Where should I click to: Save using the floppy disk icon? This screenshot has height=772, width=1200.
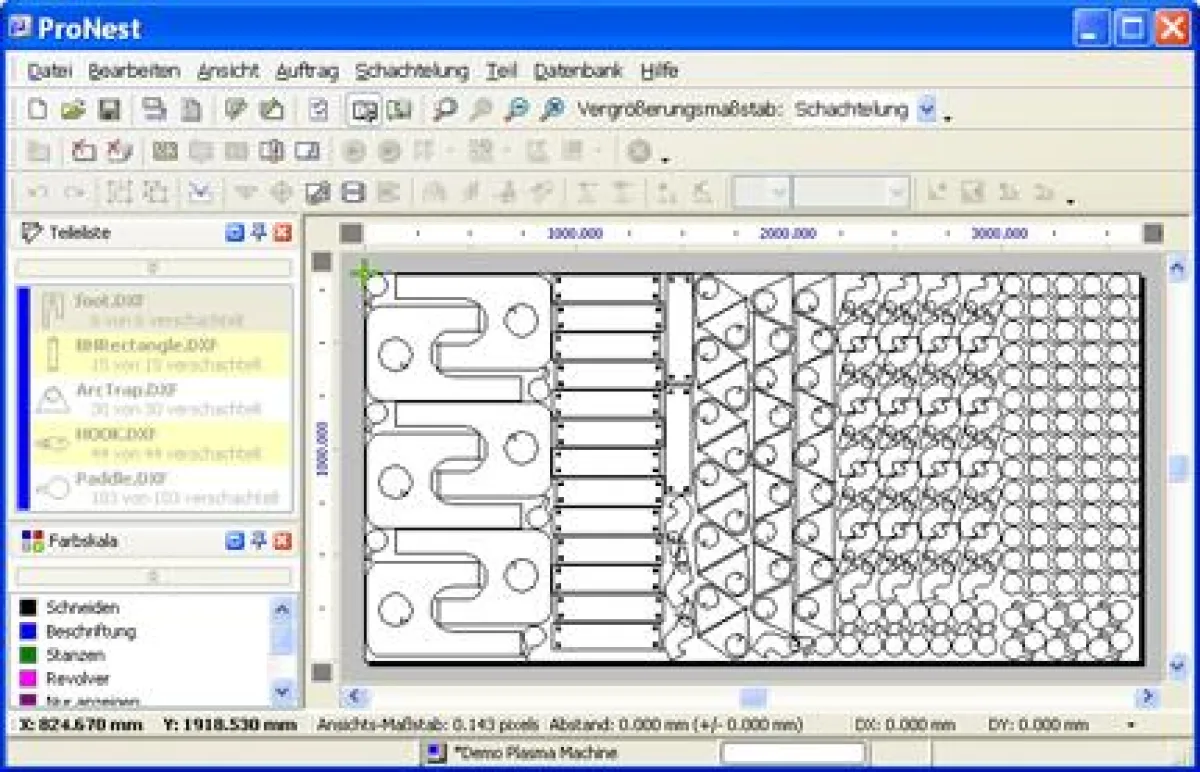click(x=108, y=110)
